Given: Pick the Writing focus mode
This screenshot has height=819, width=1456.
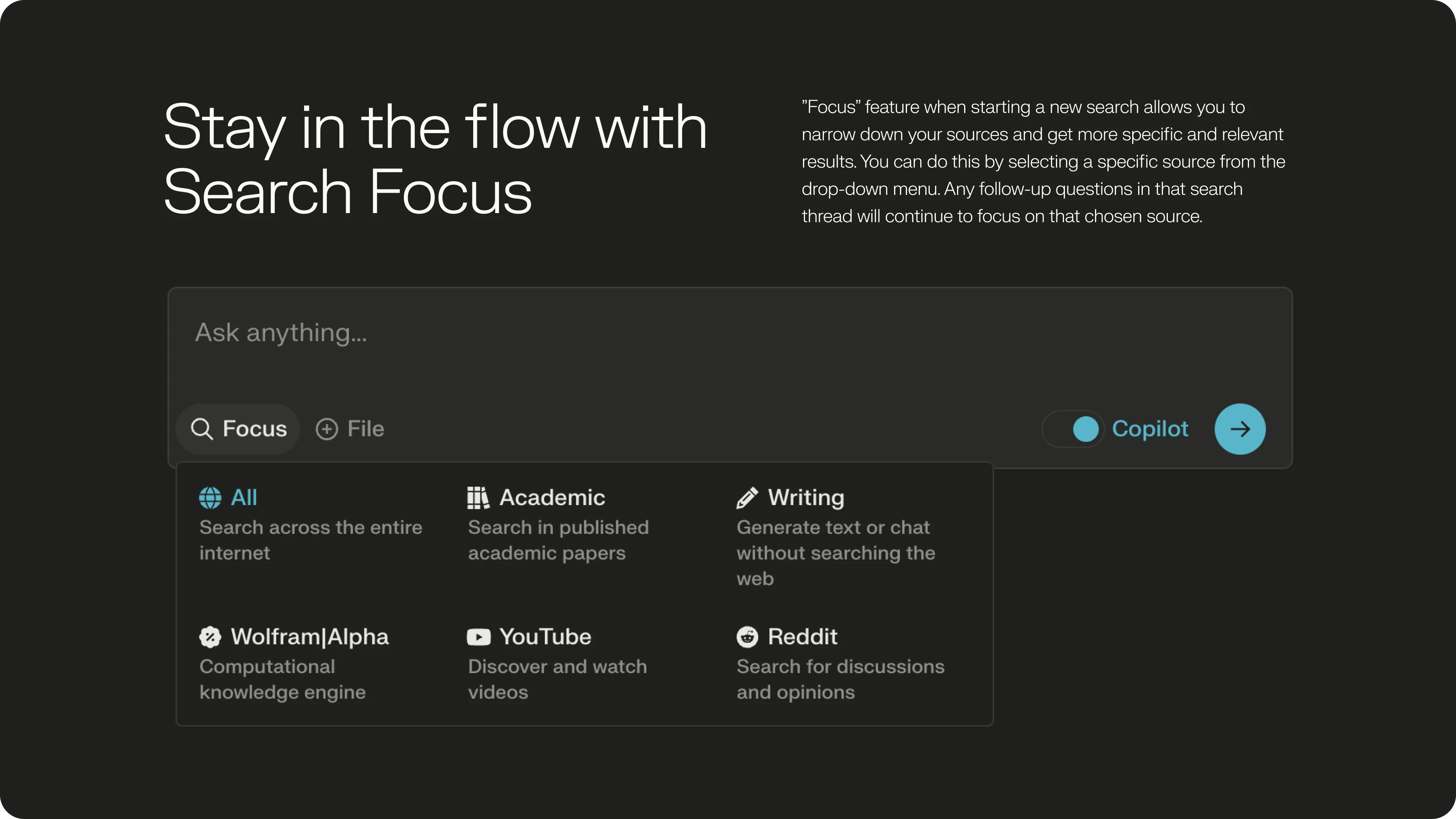Looking at the screenshot, I should pos(805,498).
